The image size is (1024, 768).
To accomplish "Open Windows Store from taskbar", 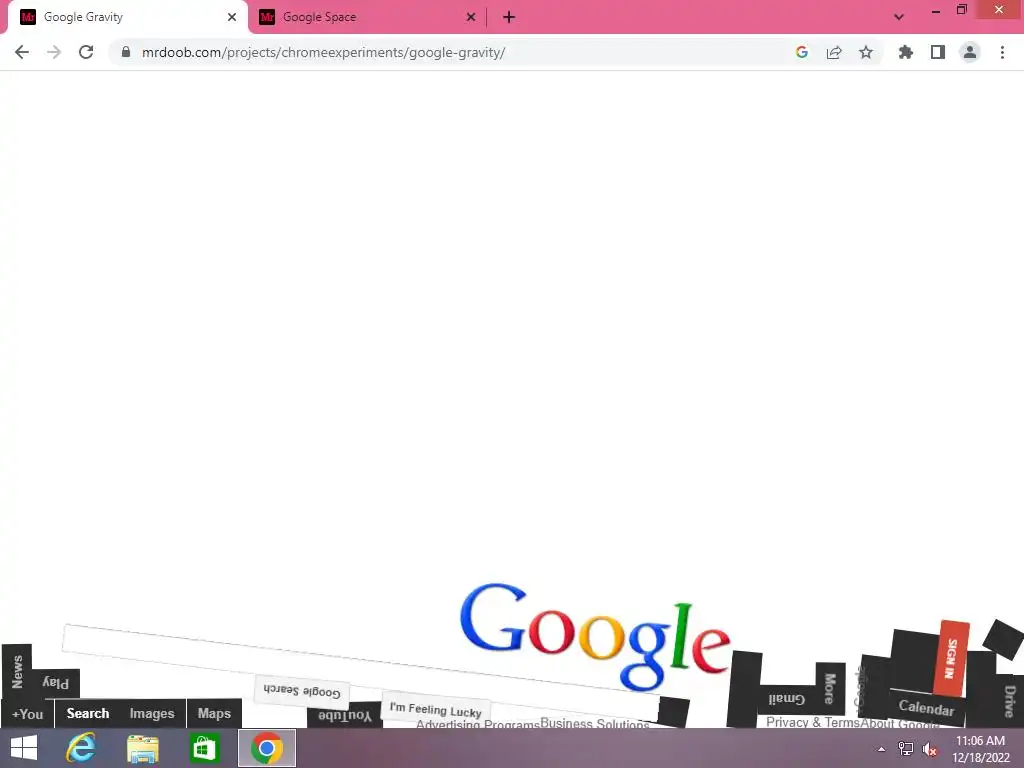I will (204, 748).
